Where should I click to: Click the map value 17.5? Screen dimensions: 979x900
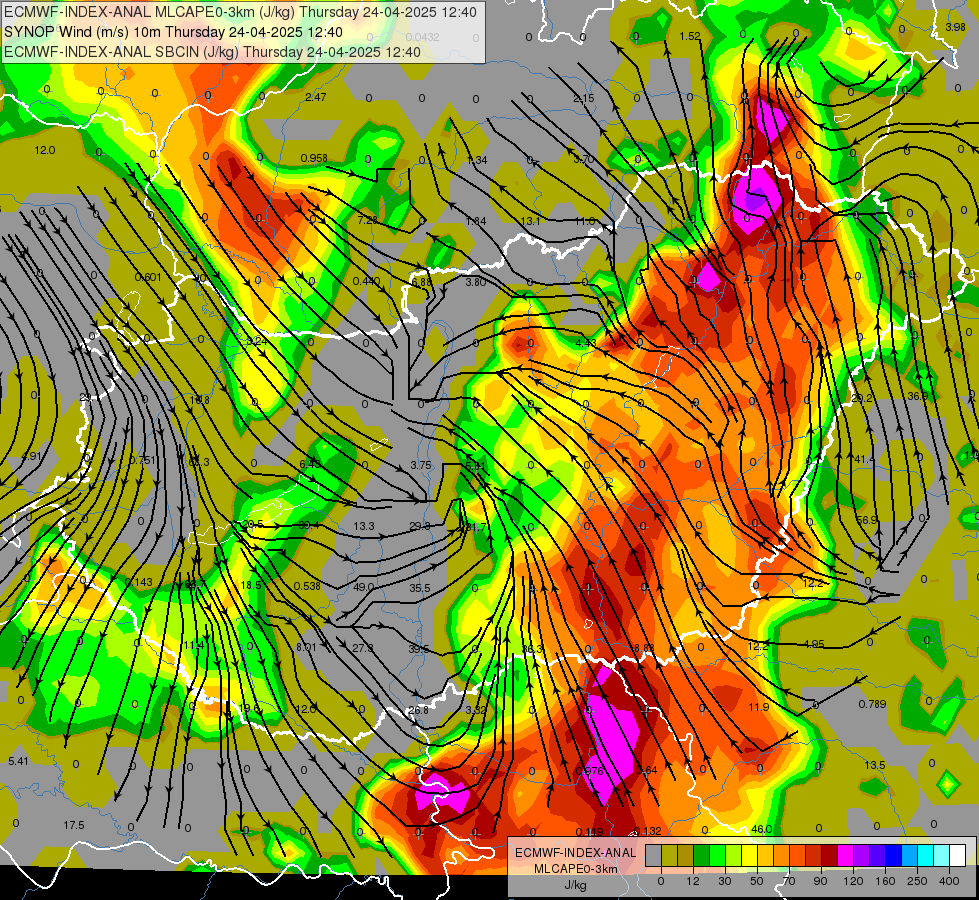(x=74, y=825)
